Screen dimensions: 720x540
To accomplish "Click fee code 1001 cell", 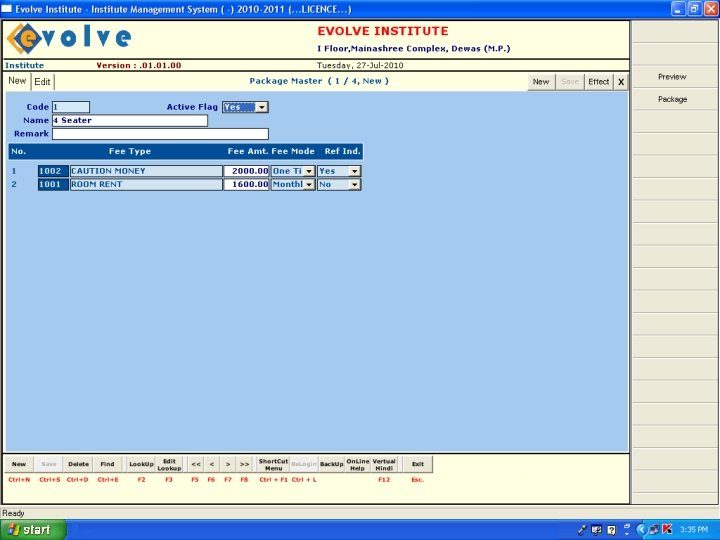I will [53, 185].
